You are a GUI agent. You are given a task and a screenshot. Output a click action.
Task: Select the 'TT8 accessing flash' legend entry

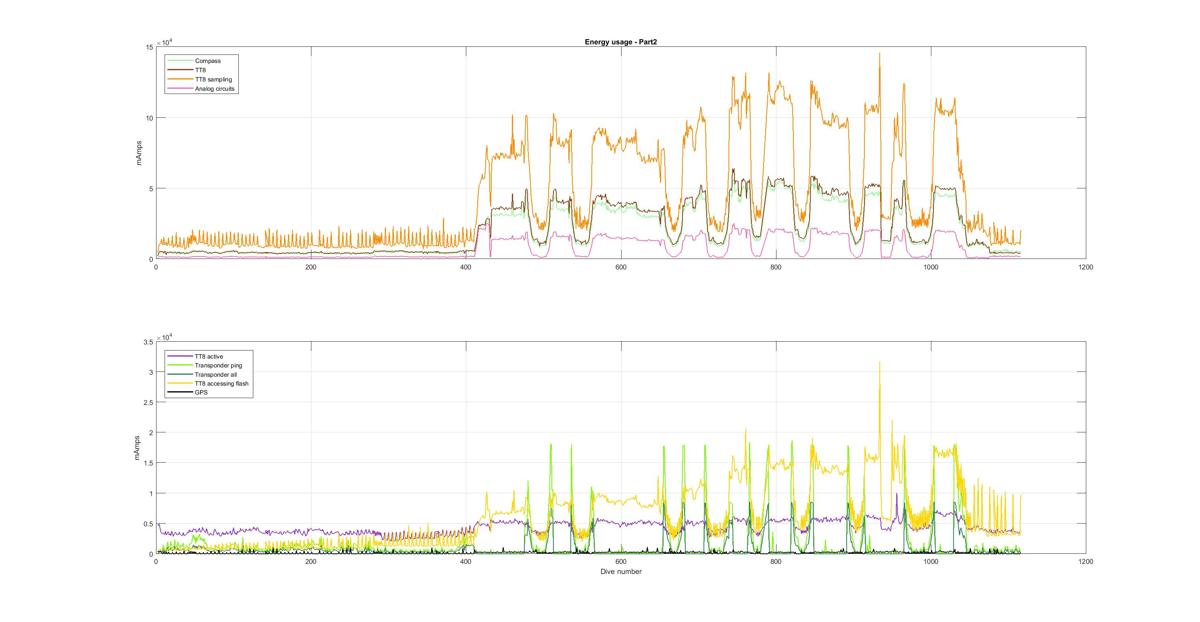coord(222,383)
